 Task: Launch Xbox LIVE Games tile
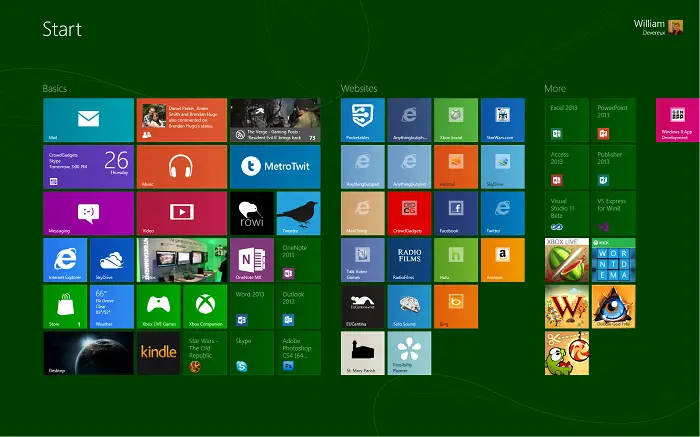coord(158,307)
